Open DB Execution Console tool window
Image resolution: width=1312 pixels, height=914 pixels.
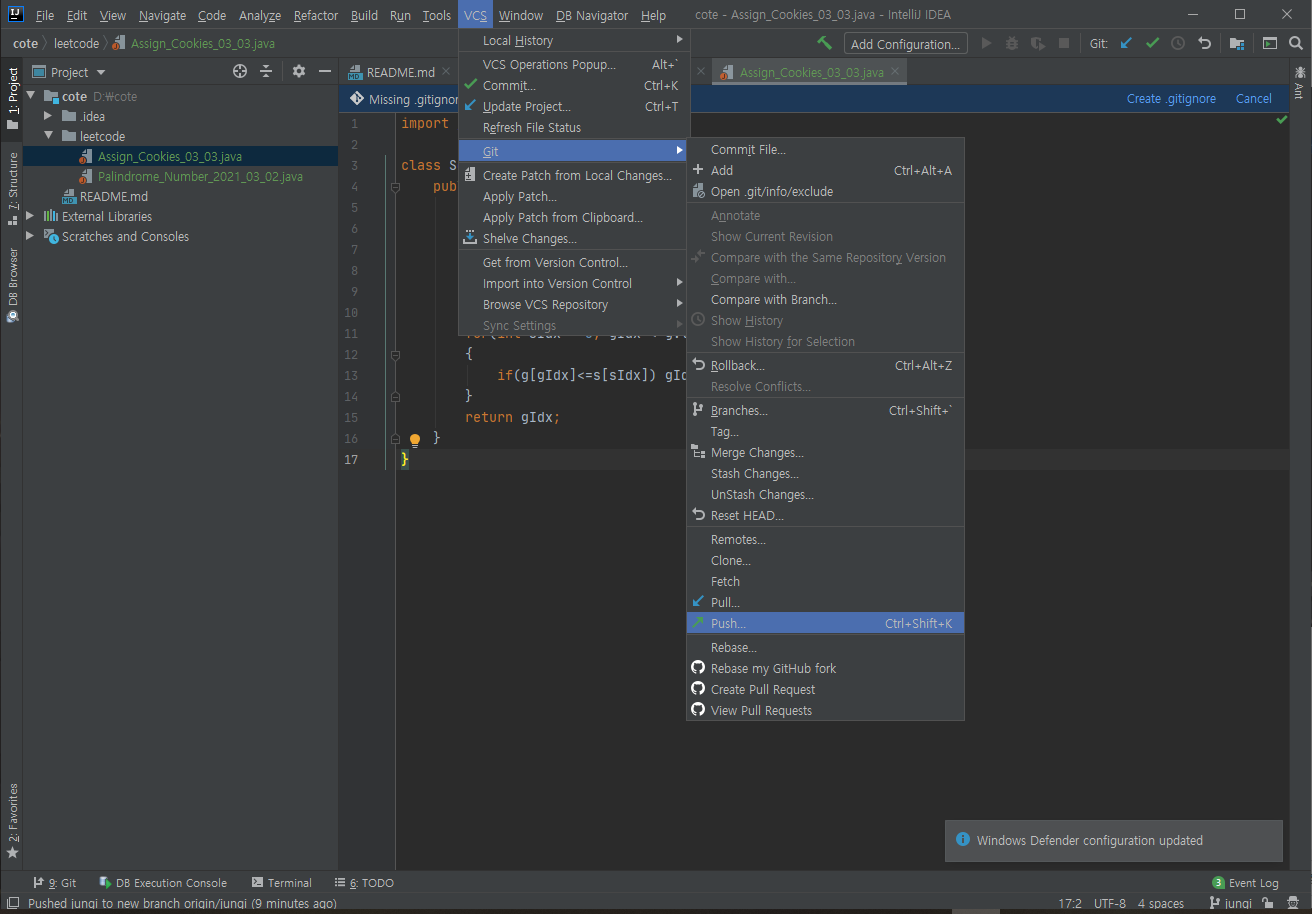164,883
